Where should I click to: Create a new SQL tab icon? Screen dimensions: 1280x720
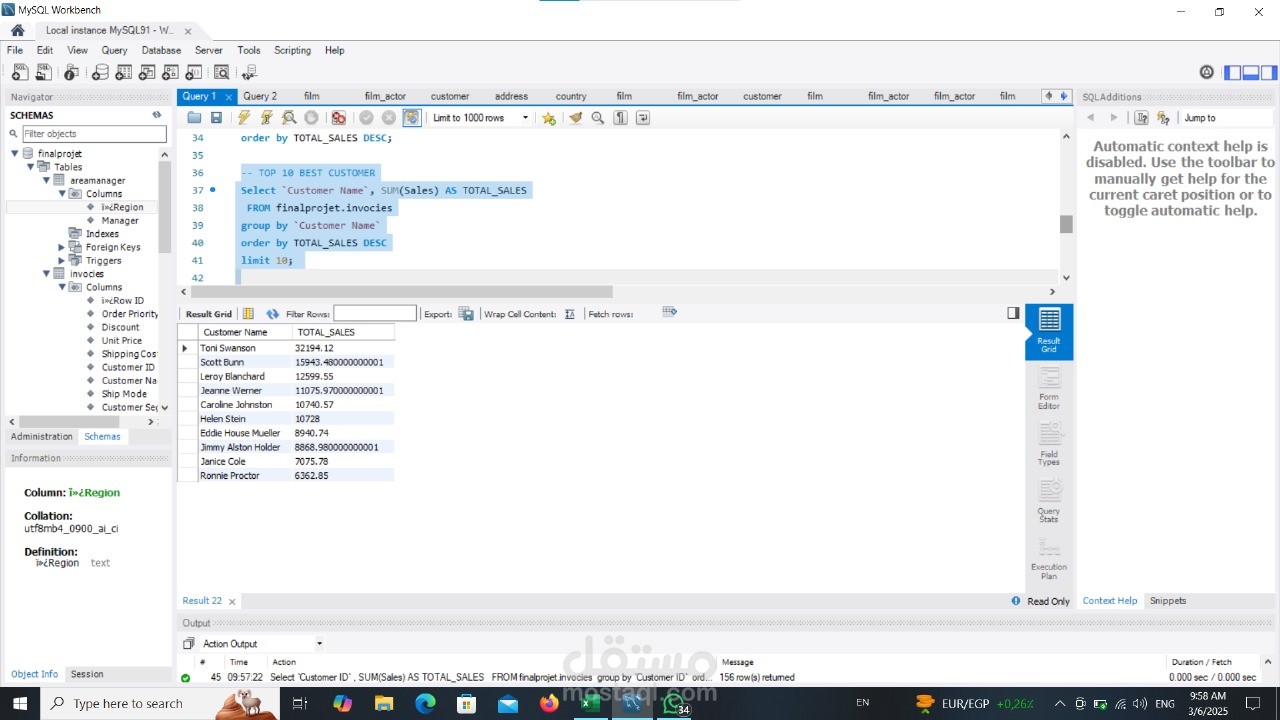pos(19,72)
